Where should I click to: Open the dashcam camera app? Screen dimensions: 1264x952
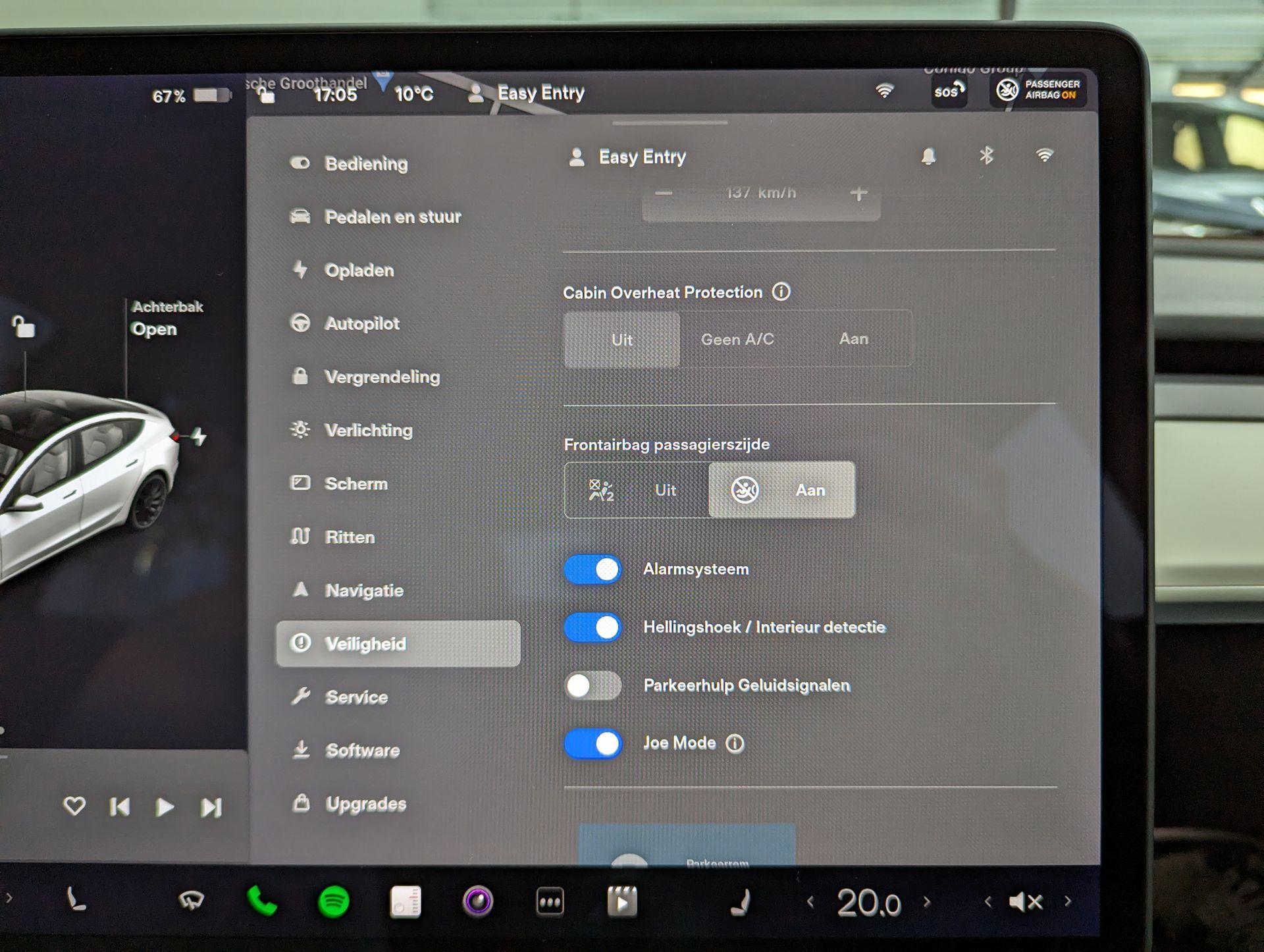click(477, 901)
